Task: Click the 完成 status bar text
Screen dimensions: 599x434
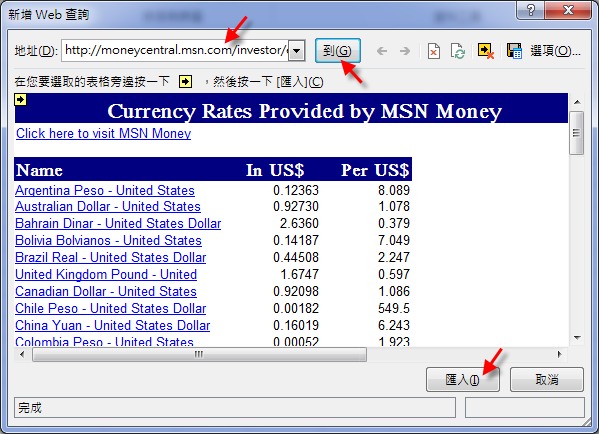Action: [30, 408]
